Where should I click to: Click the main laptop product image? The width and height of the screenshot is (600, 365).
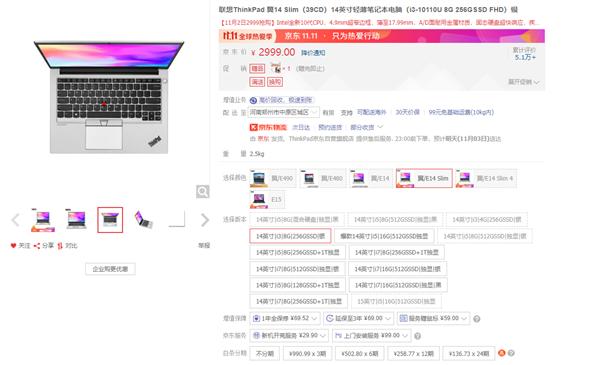109,98
